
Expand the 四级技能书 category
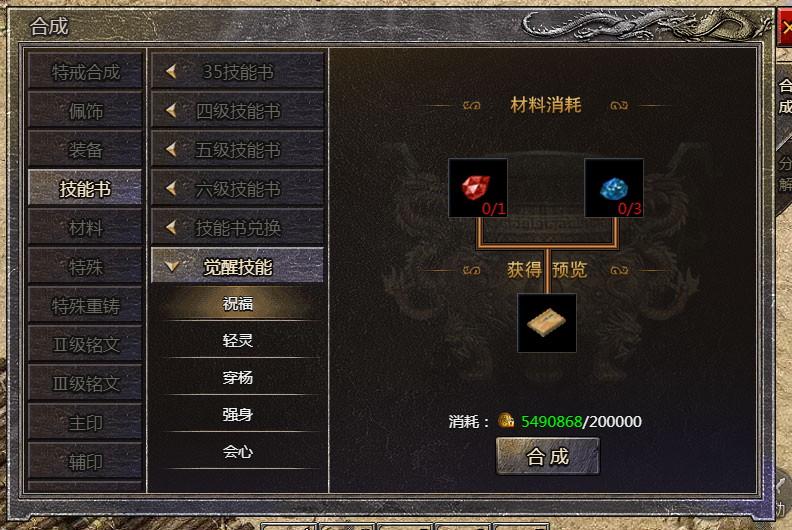[237, 110]
